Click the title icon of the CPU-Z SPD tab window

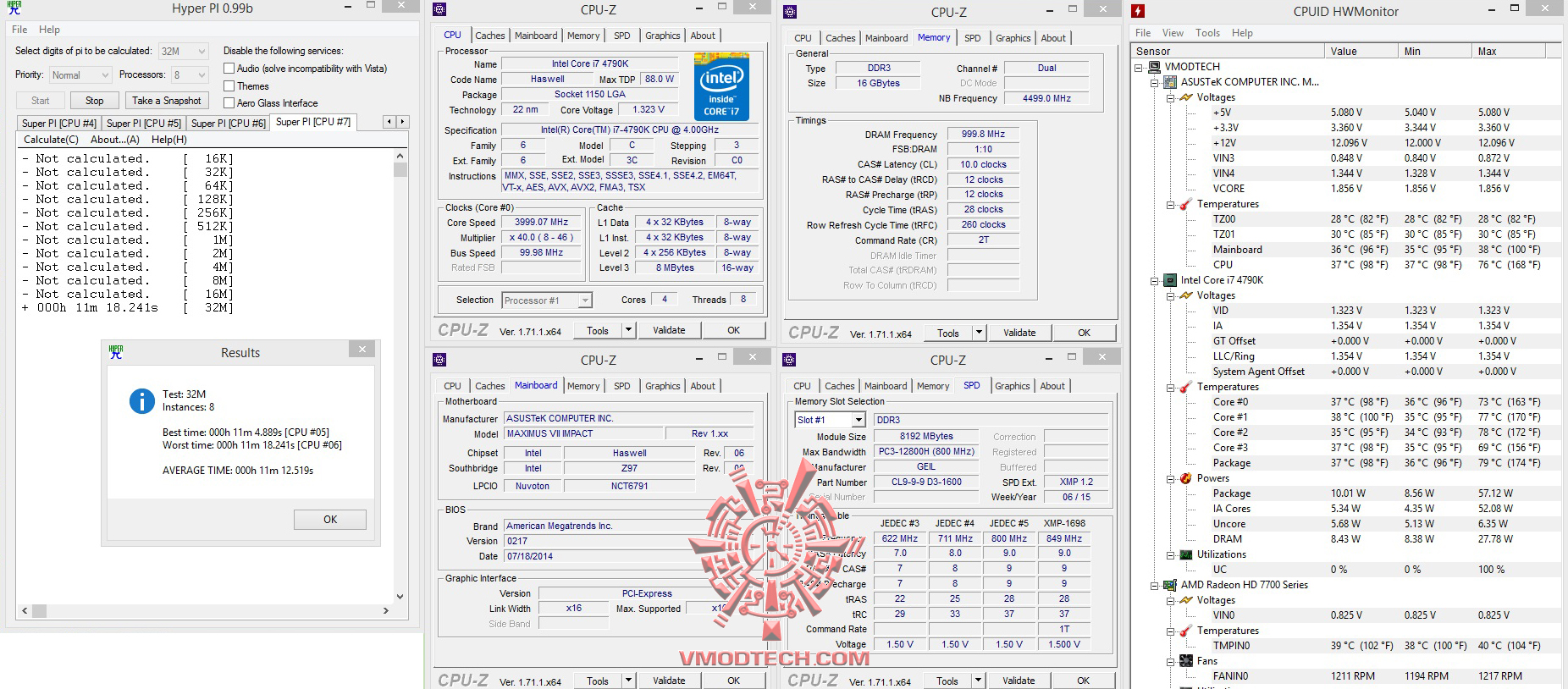point(790,360)
